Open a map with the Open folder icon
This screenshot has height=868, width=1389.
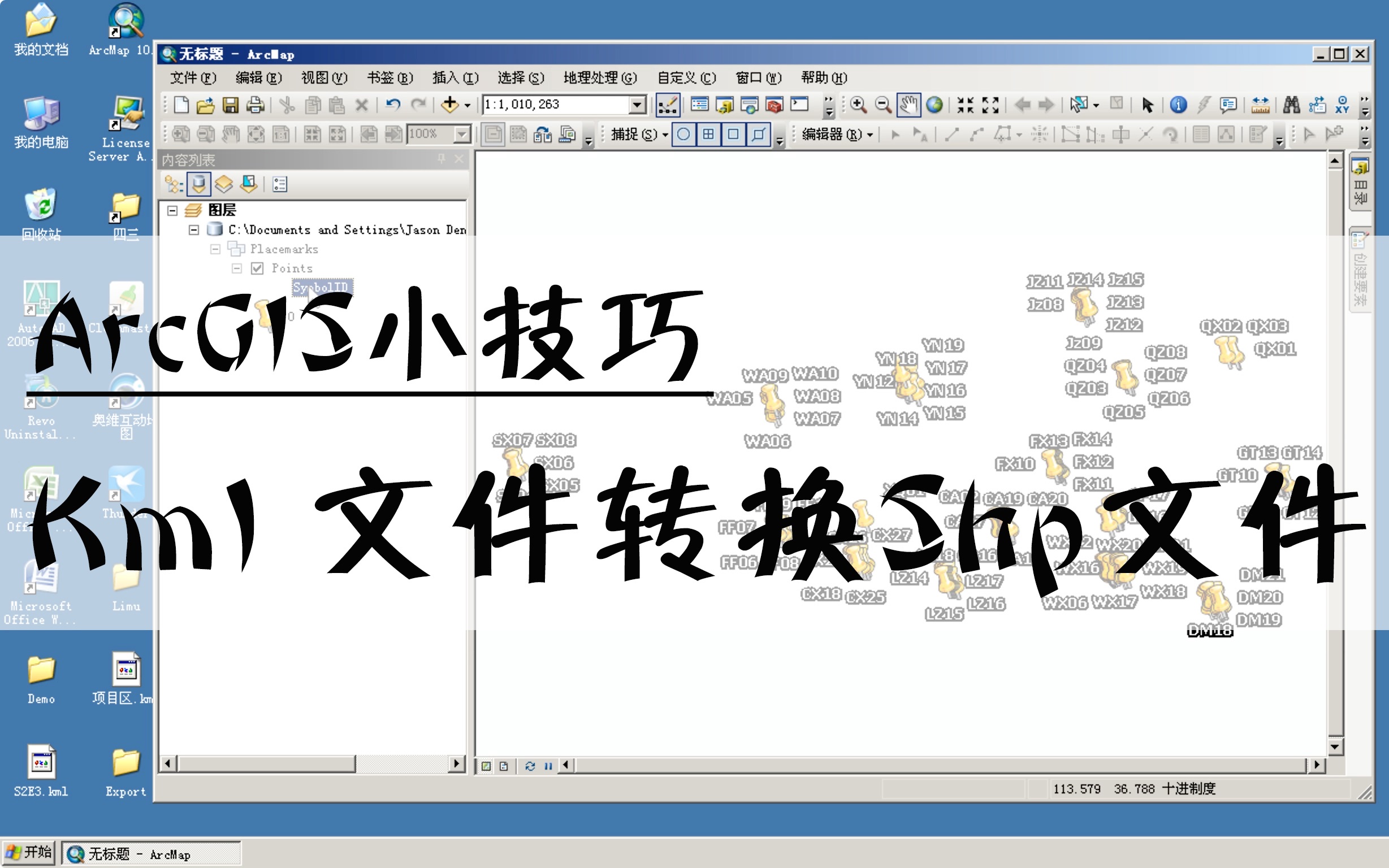[x=205, y=105]
